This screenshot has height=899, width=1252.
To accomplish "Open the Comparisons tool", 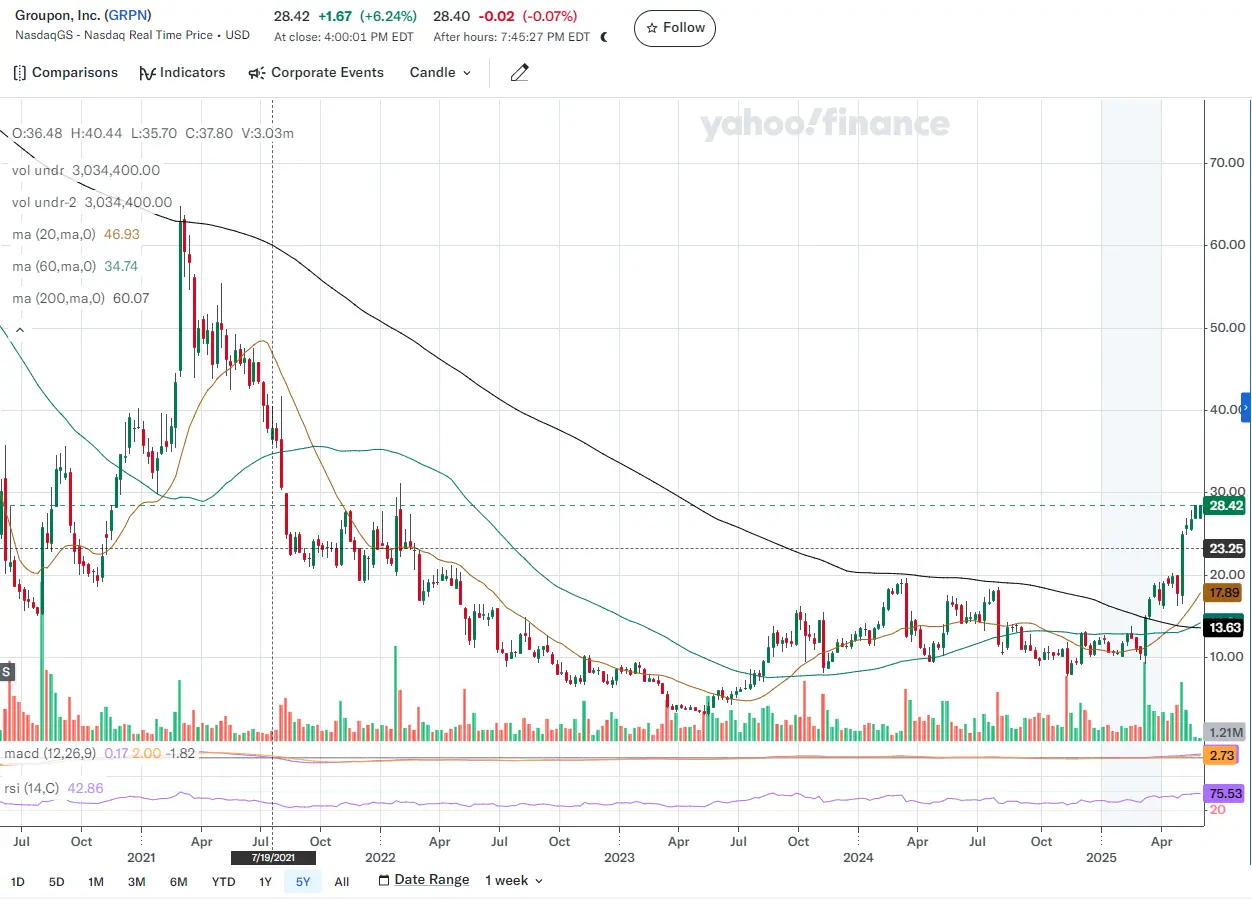I will [x=65, y=73].
